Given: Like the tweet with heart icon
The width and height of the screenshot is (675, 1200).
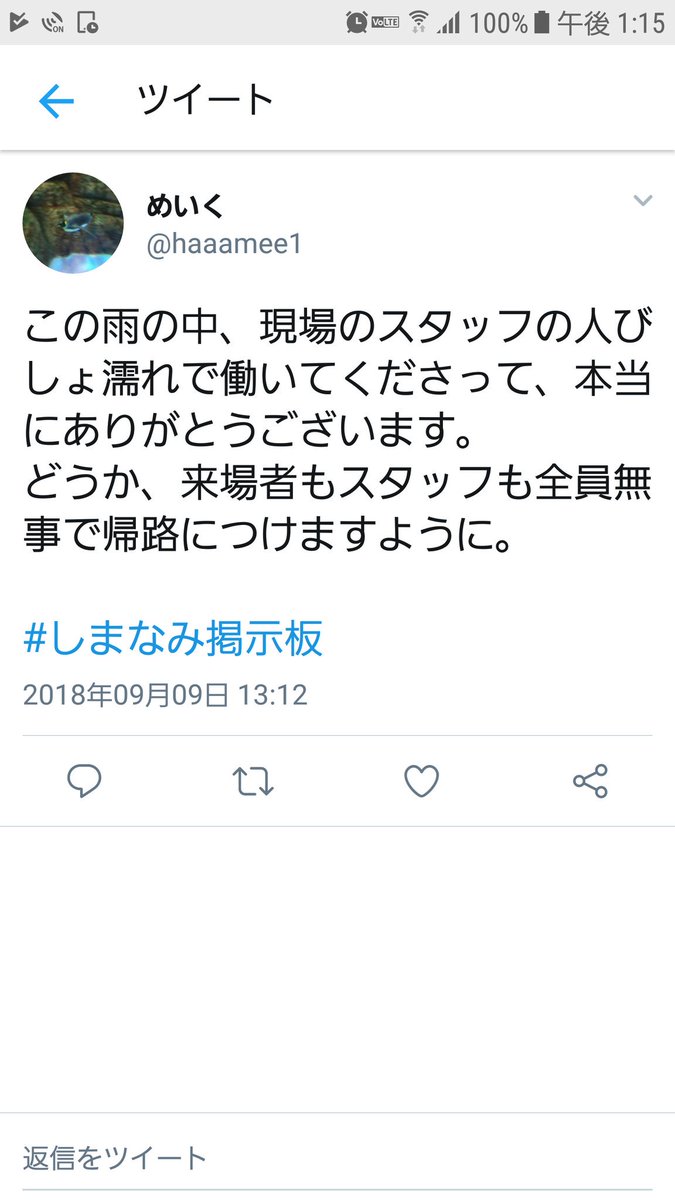Looking at the screenshot, I should pos(421,782).
